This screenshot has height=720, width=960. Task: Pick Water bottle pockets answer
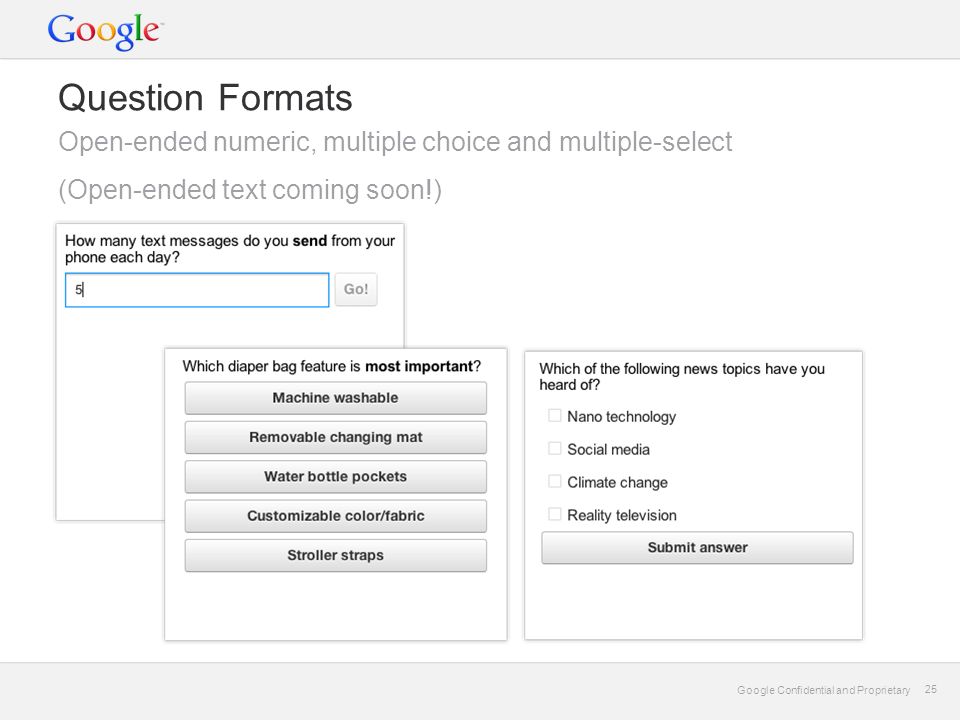[x=336, y=476]
